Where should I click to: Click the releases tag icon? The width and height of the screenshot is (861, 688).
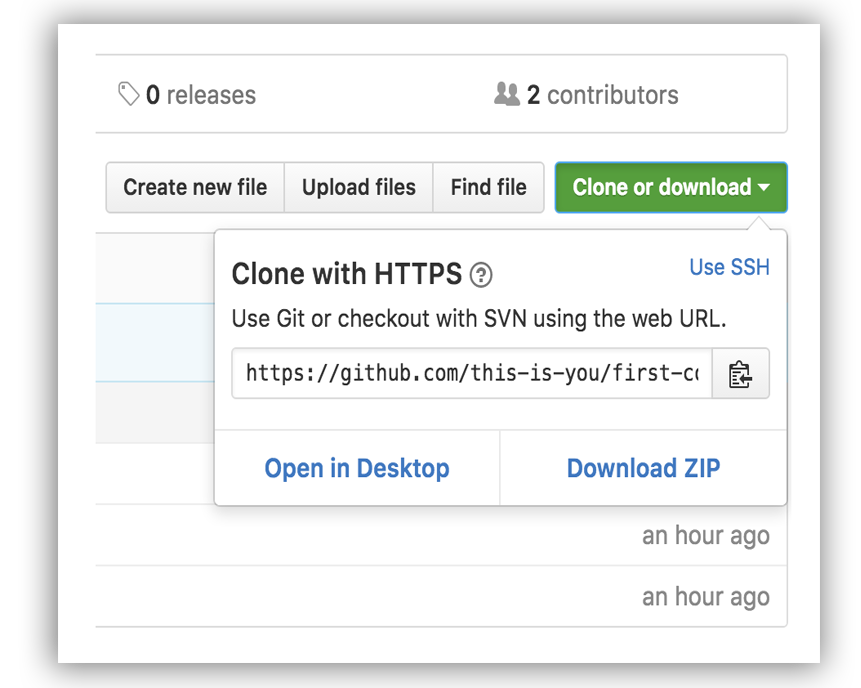coord(126,93)
